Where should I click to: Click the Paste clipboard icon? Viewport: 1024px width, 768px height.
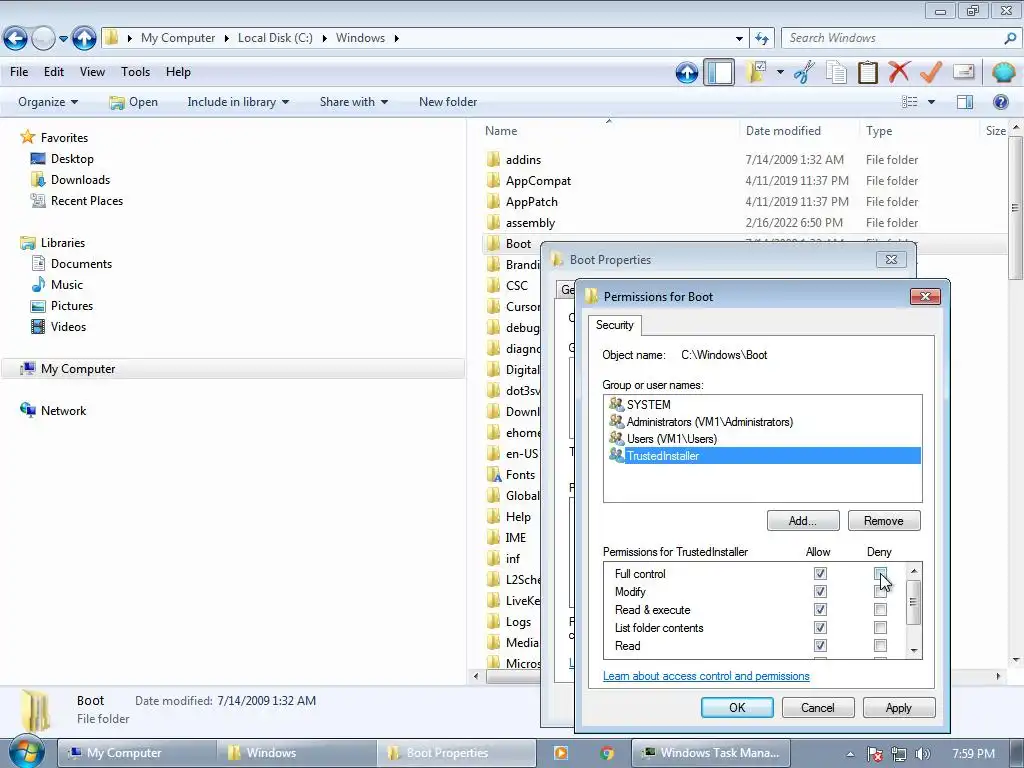[x=868, y=72]
